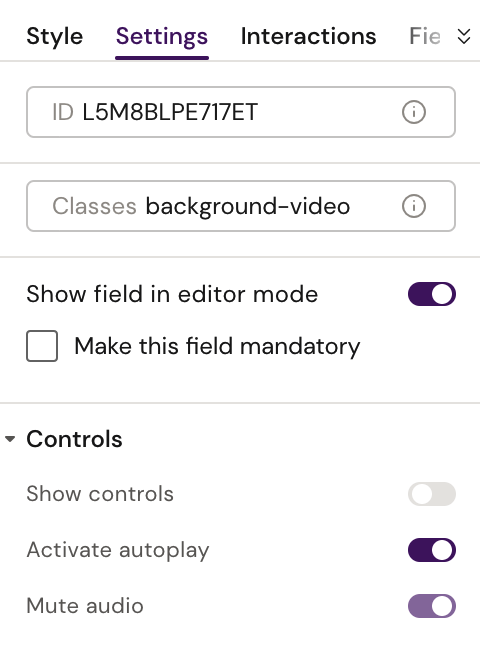Click the Make this field mandatory label
480x646 pixels.
(x=217, y=346)
